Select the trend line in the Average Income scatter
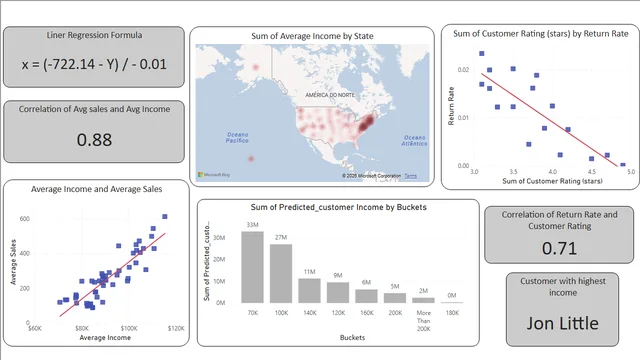Viewport: 640px width, 360px height. 112,275
